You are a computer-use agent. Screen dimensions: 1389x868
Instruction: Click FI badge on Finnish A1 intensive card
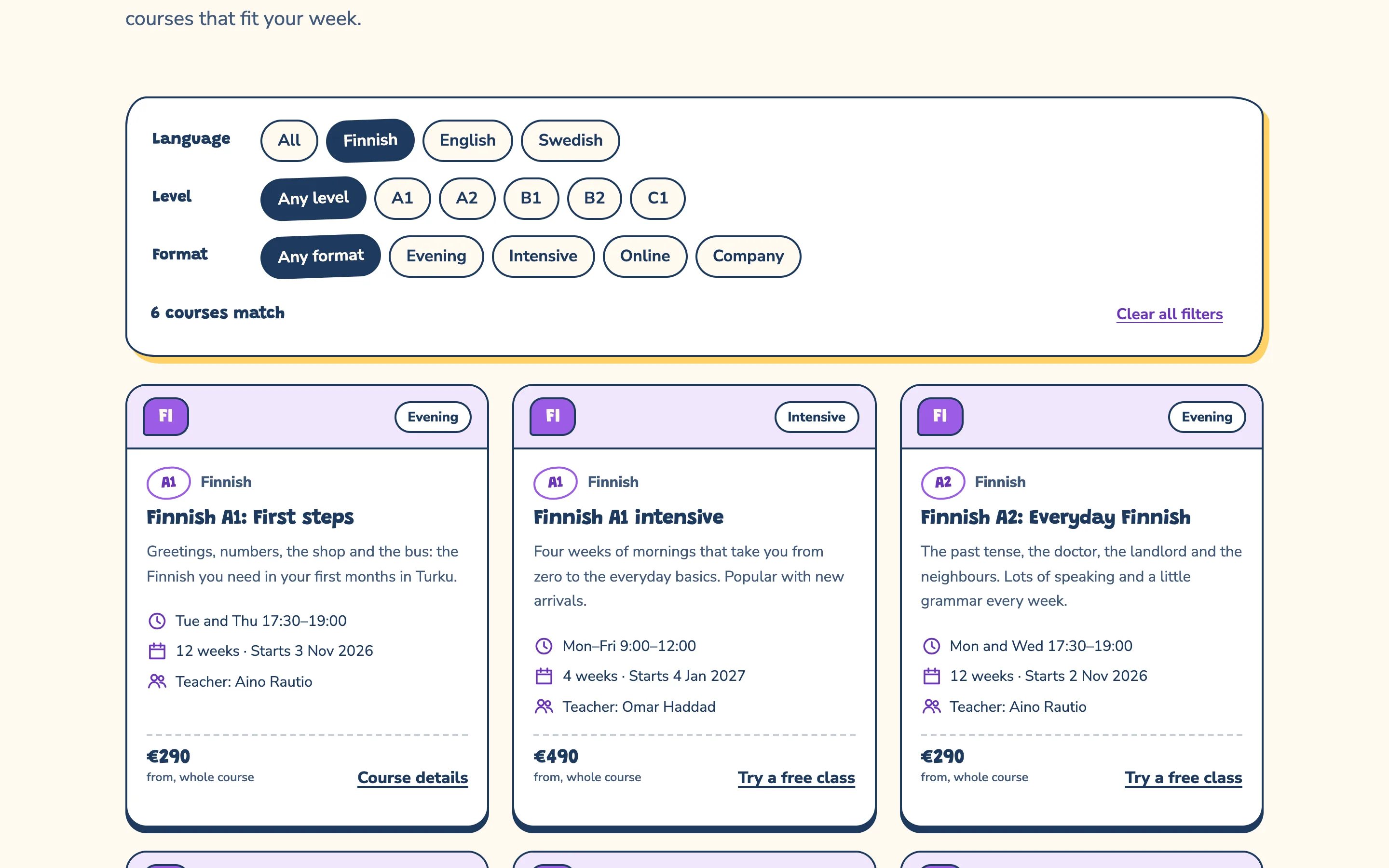(x=553, y=416)
